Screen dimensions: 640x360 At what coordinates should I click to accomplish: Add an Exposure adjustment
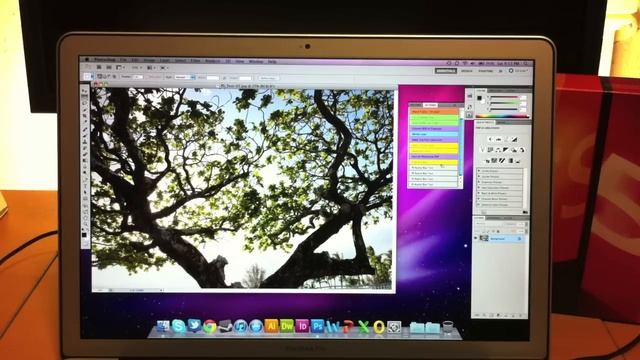(x=514, y=139)
